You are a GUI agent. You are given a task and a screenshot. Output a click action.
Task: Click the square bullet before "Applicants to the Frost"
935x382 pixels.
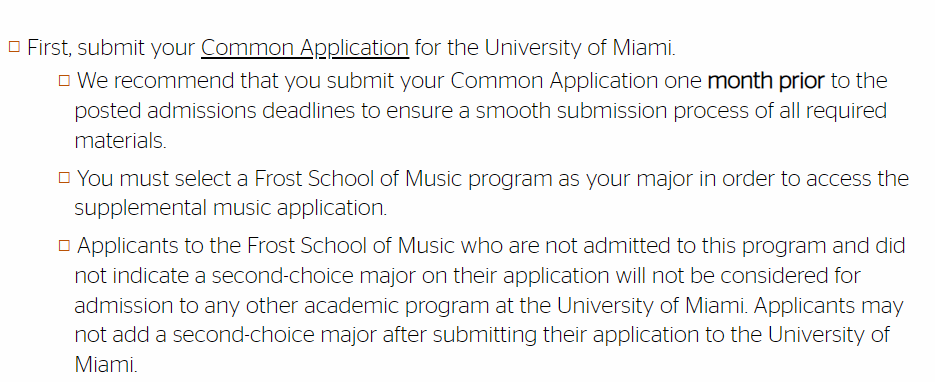click(x=64, y=245)
